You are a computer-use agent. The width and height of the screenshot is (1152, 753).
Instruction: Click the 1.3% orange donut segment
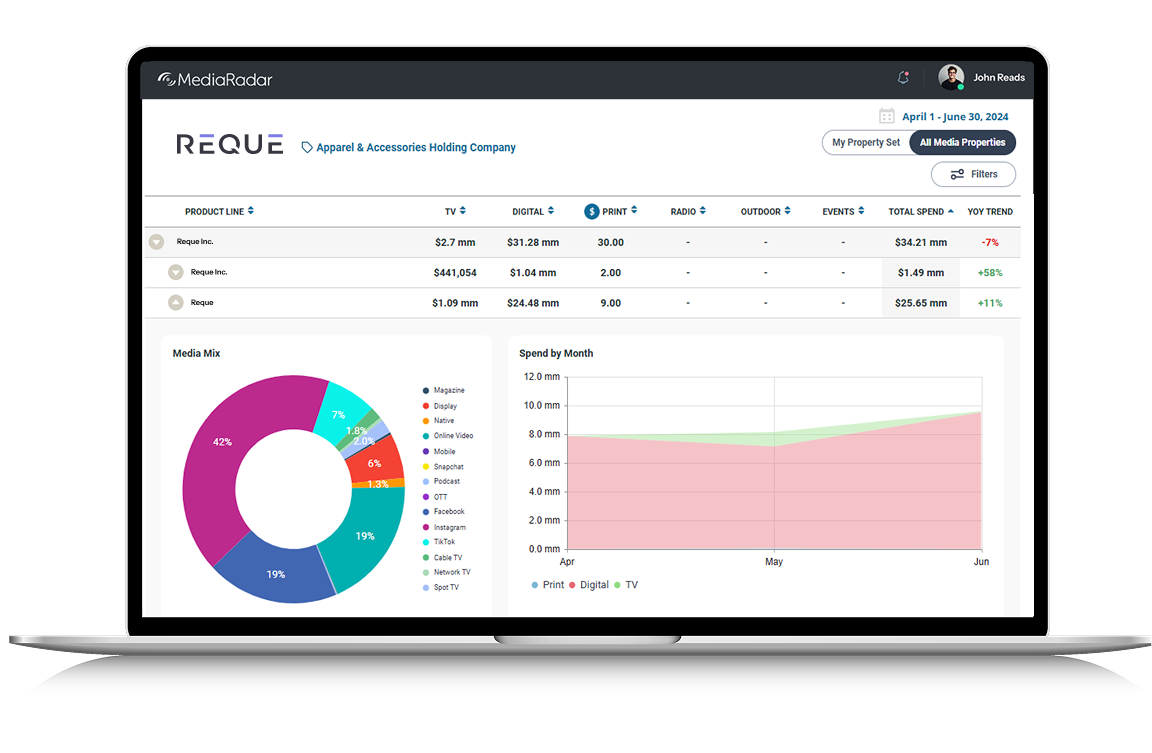[378, 483]
